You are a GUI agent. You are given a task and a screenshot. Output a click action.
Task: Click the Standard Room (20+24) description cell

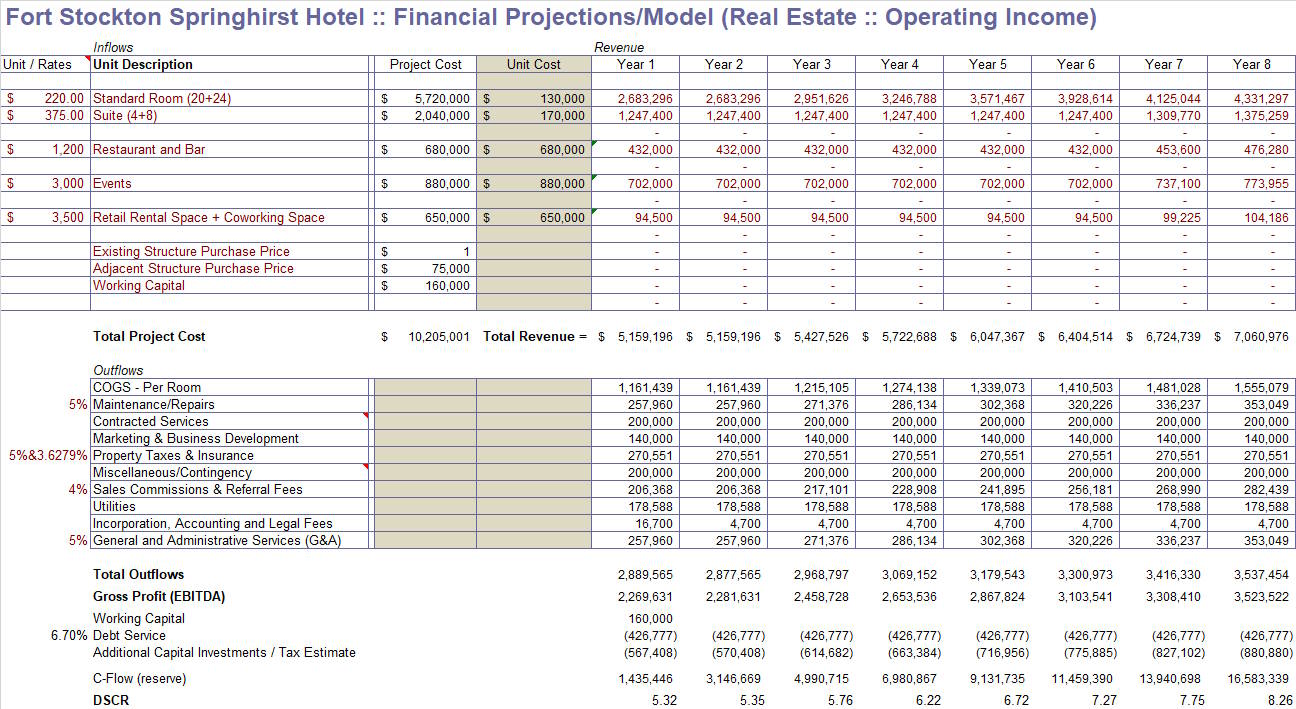click(x=161, y=99)
